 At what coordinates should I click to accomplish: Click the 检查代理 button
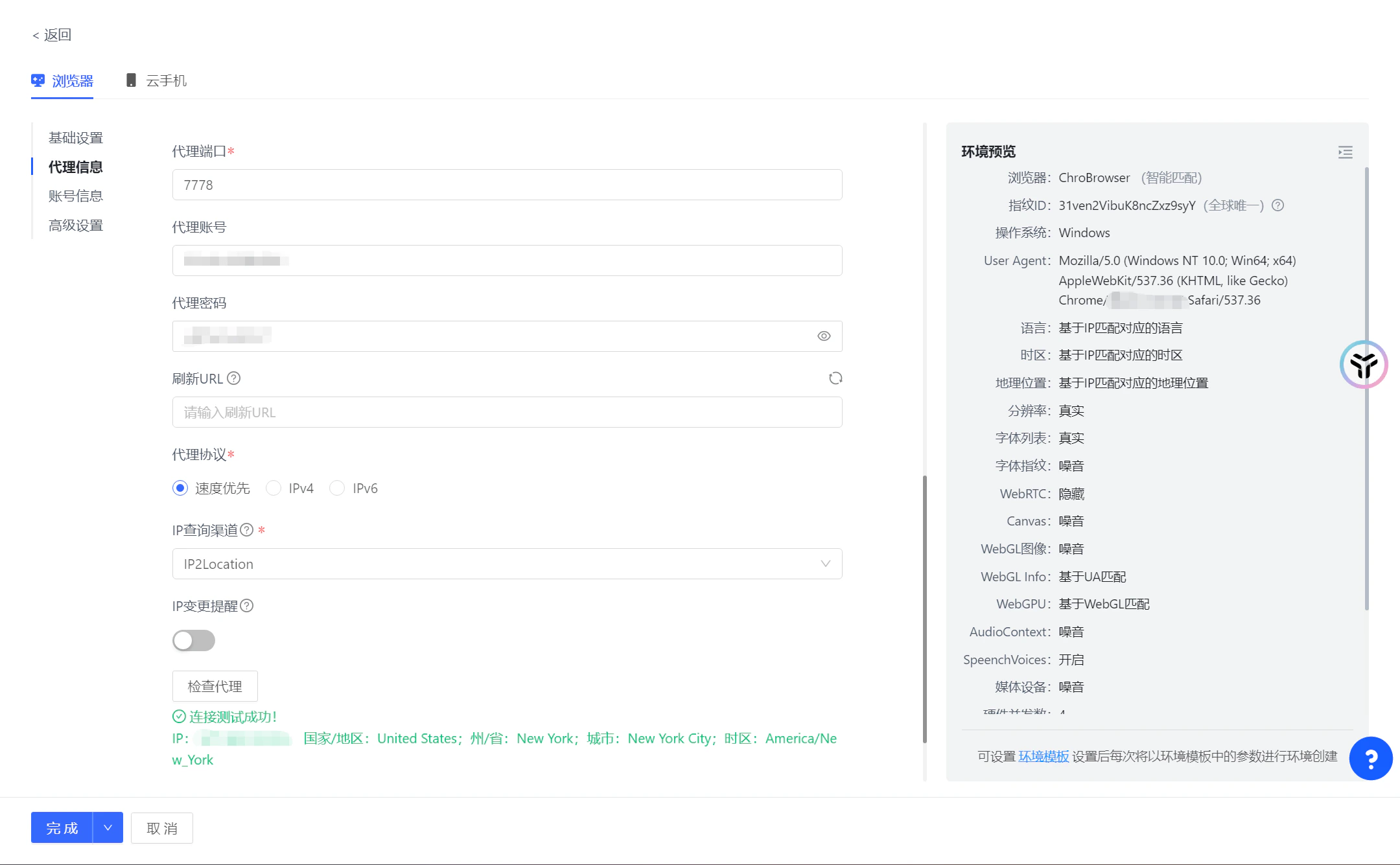(215, 686)
